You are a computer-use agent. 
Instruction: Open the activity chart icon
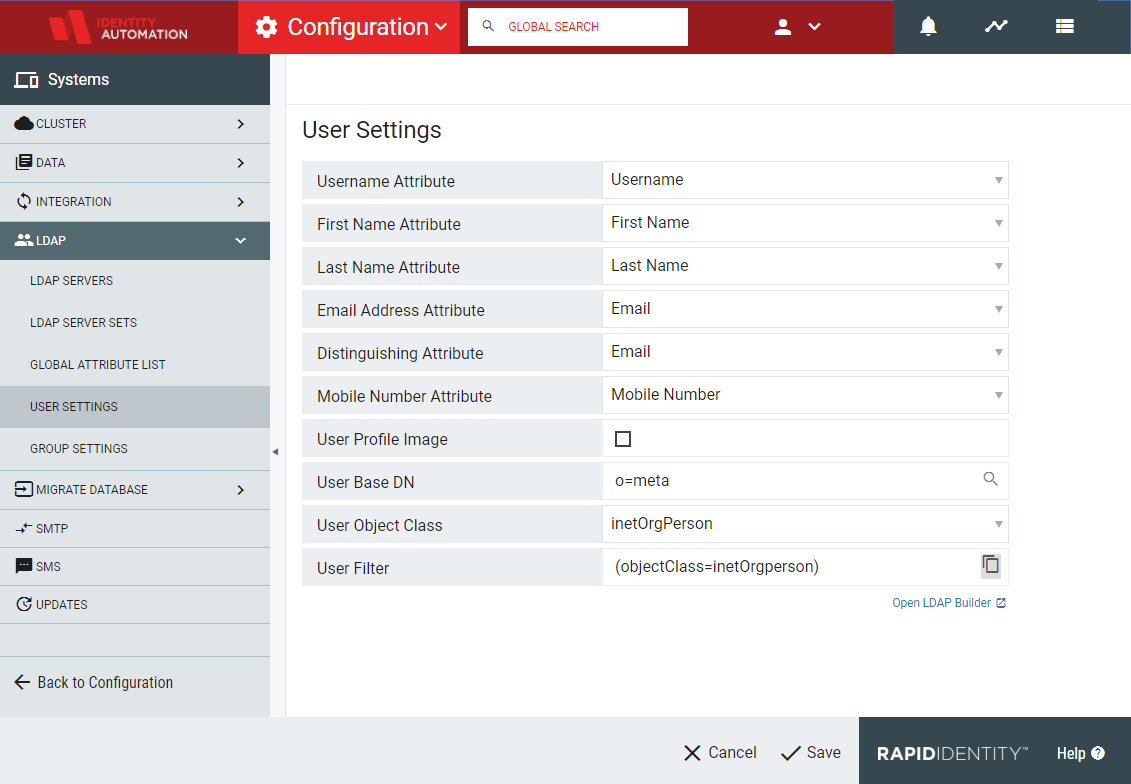[996, 26]
